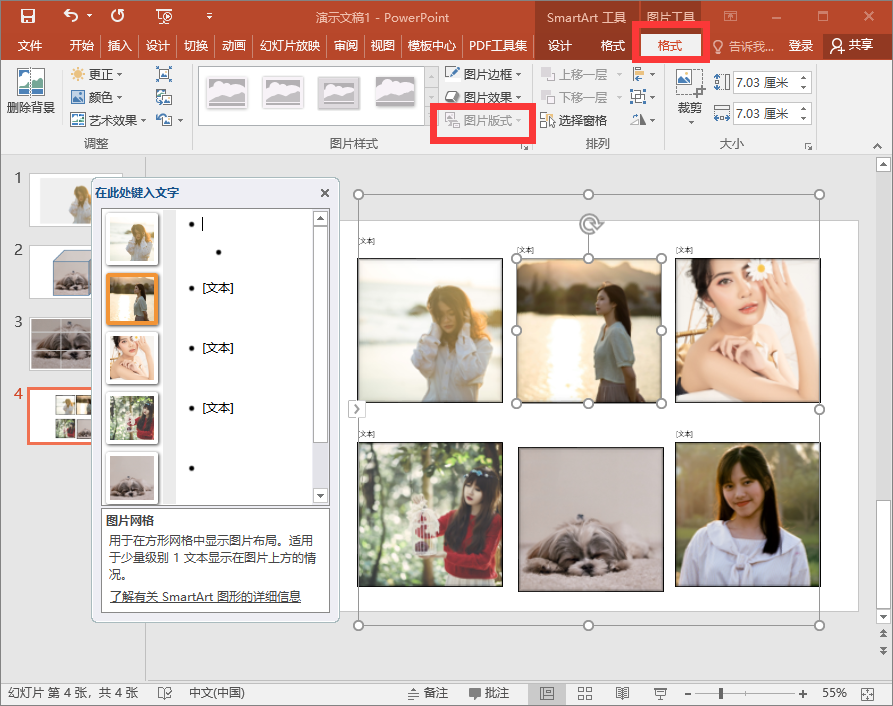The image size is (893, 706).
Task: Expand customize quick access toolbar arrow
Action: 209,16
